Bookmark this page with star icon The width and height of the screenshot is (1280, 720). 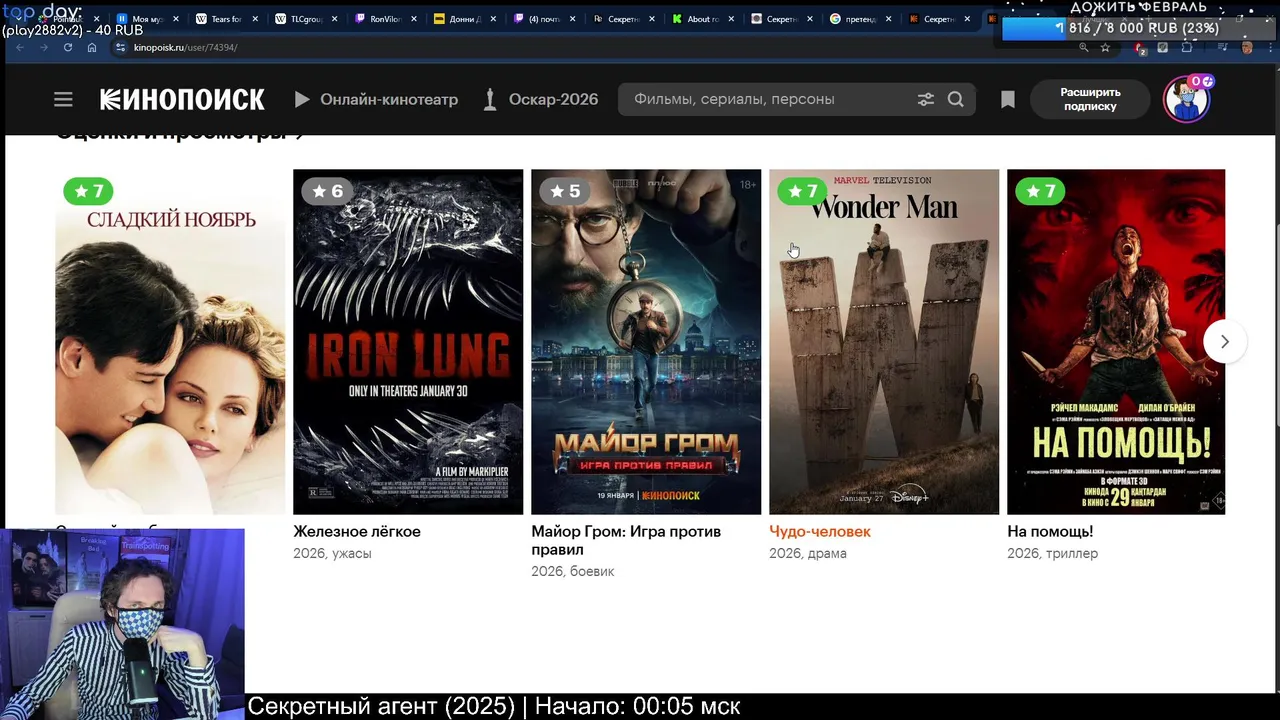click(x=1105, y=47)
